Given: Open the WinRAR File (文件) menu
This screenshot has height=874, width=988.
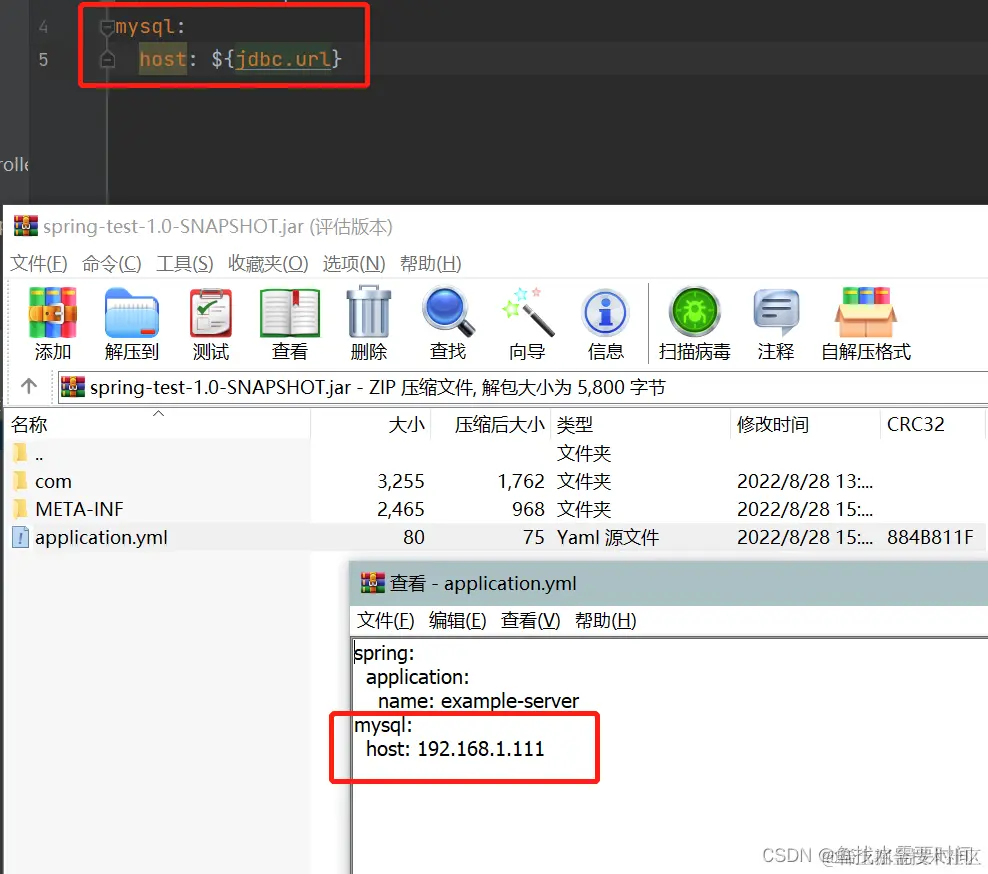Looking at the screenshot, I should [38, 263].
